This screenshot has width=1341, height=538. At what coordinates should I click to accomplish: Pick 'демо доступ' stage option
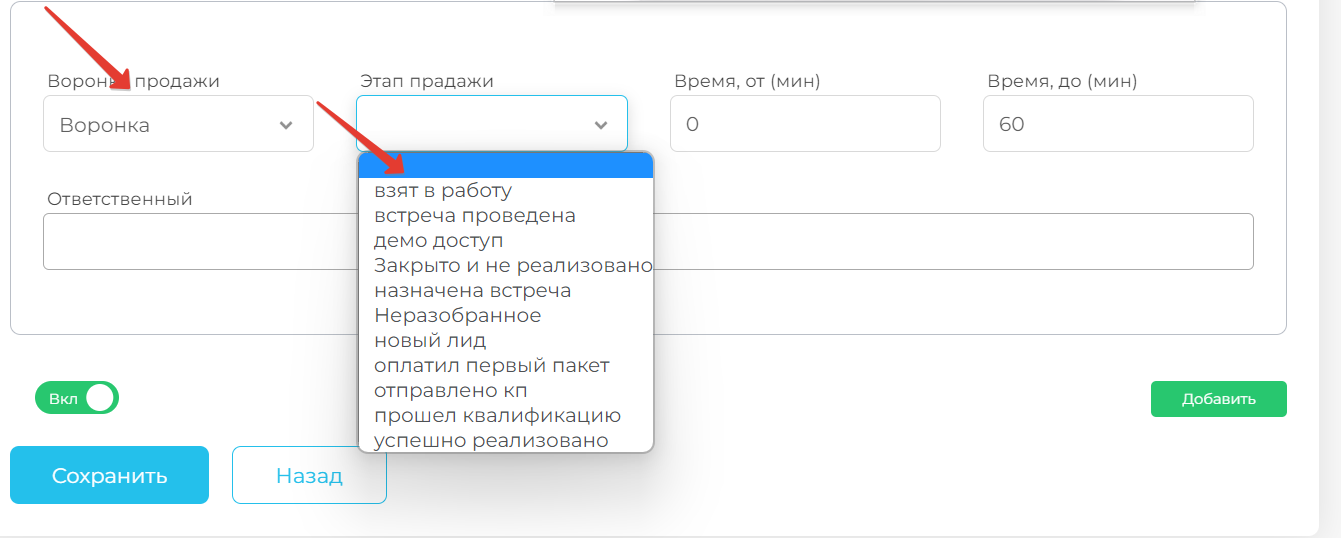438,240
